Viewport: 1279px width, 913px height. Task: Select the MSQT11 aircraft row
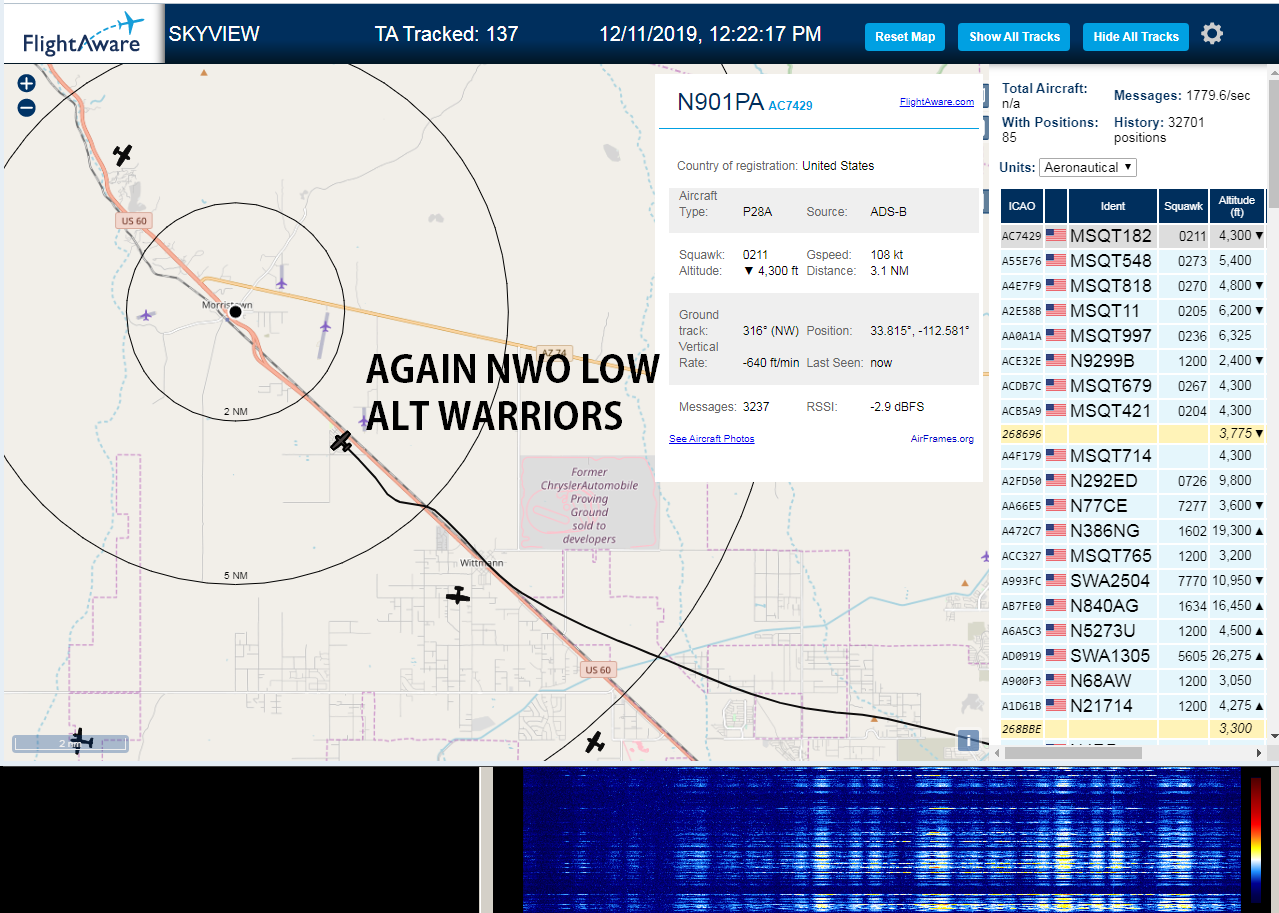tap(1133, 311)
